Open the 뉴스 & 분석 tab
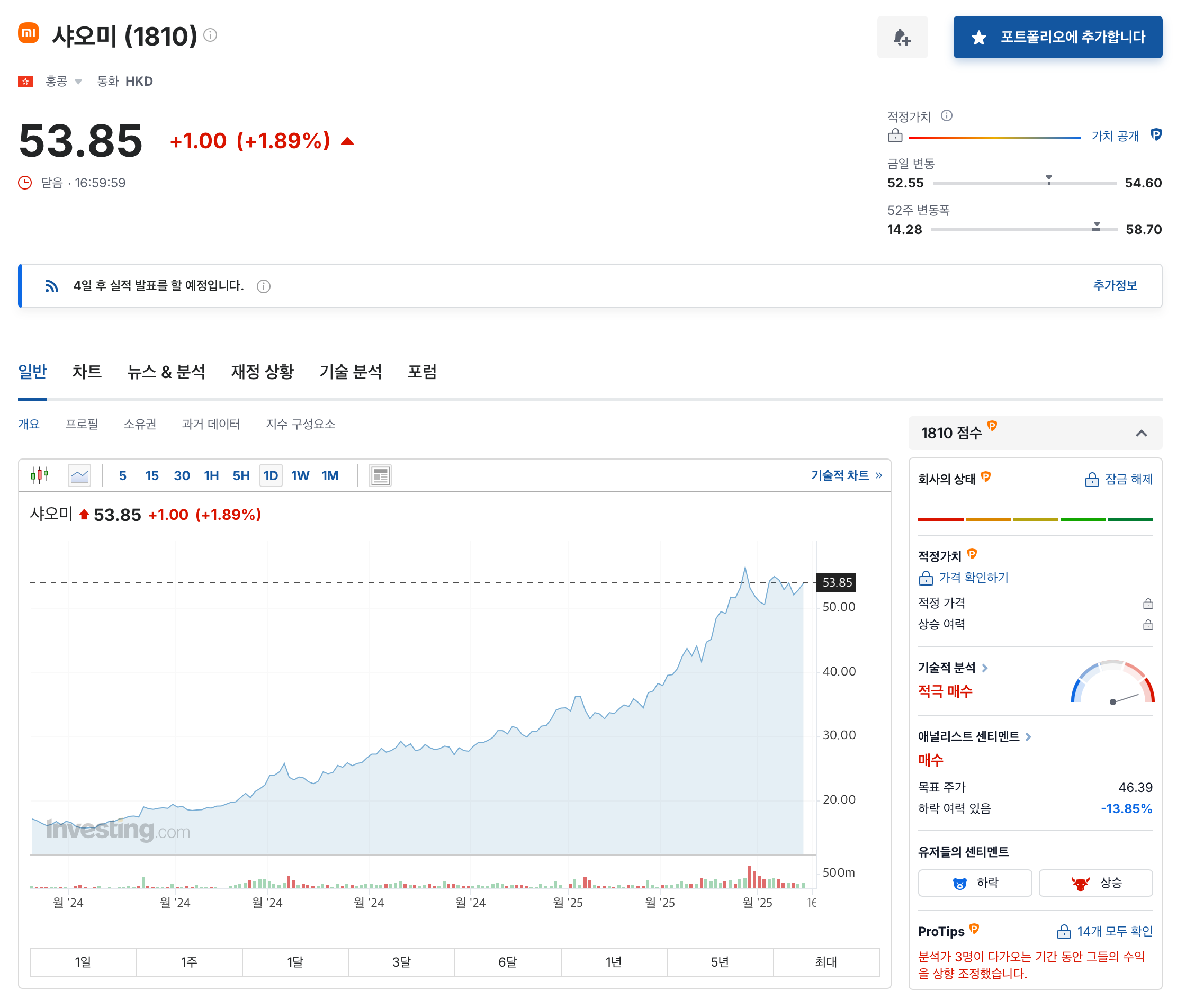1186x1008 pixels. (x=166, y=372)
